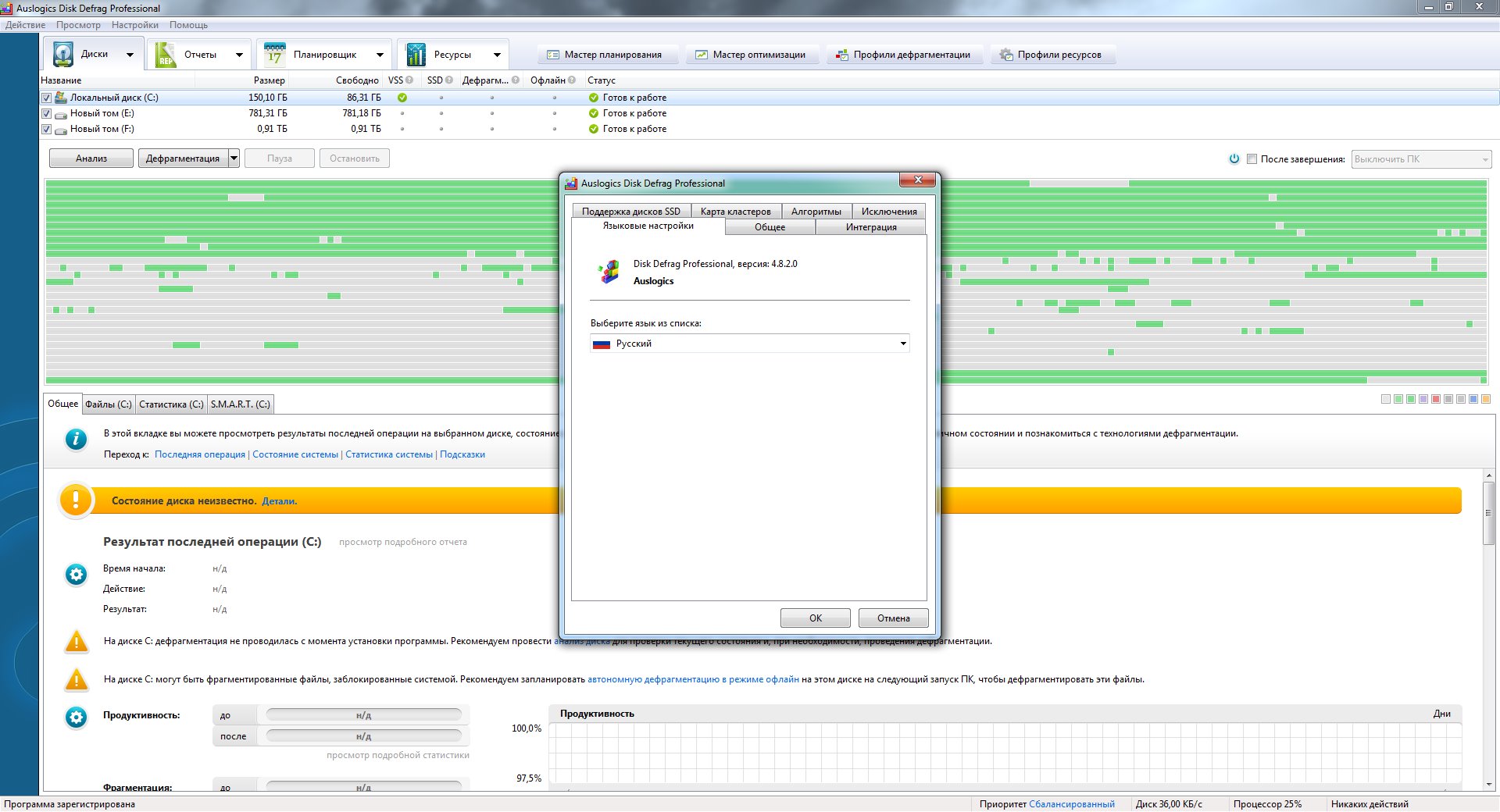Click the Локальный диск (C:) drive icon
The width and height of the screenshot is (1500, 812).
(61, 98)
